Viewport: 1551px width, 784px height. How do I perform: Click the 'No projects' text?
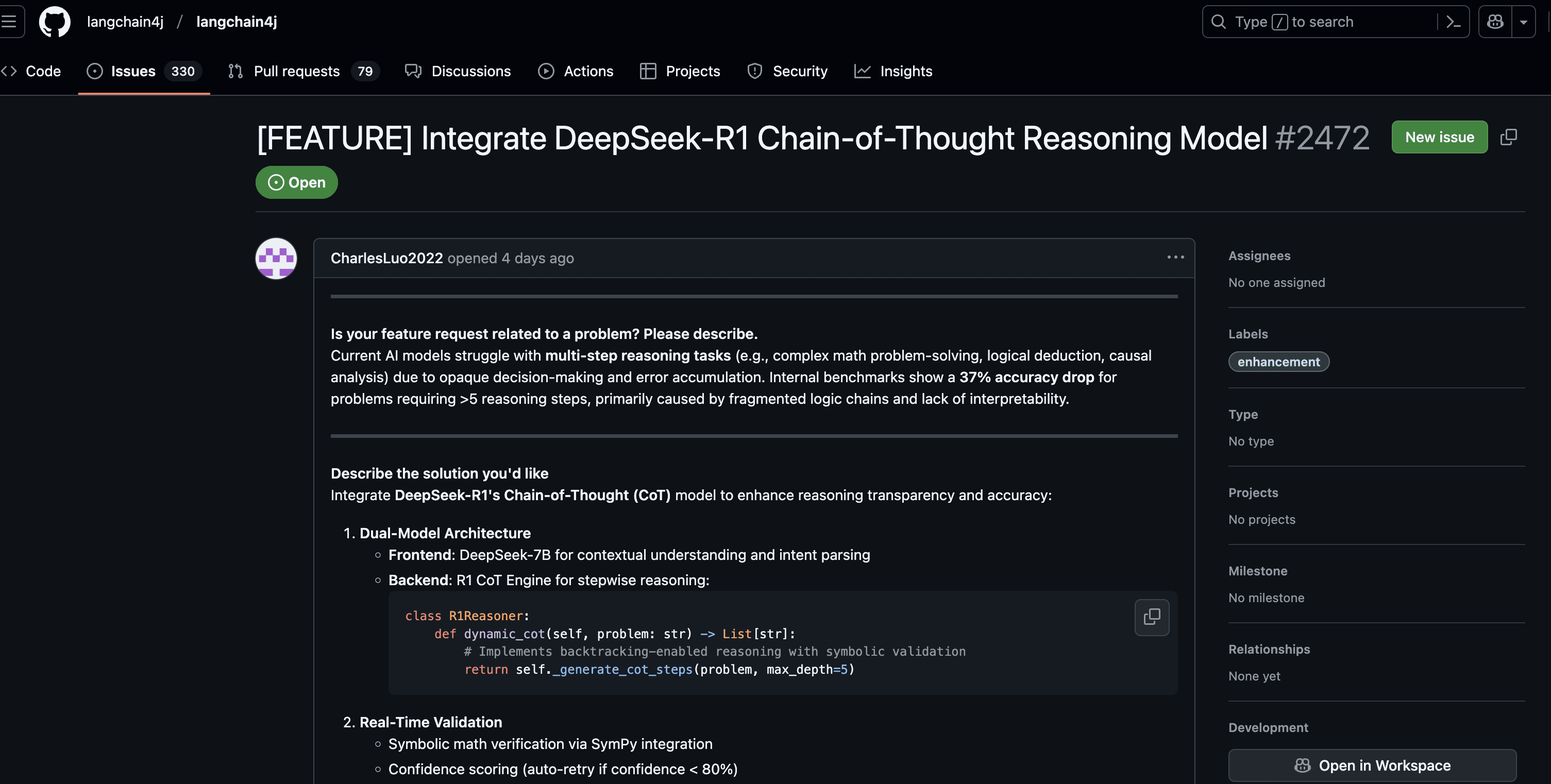[x=1261, y=519]
